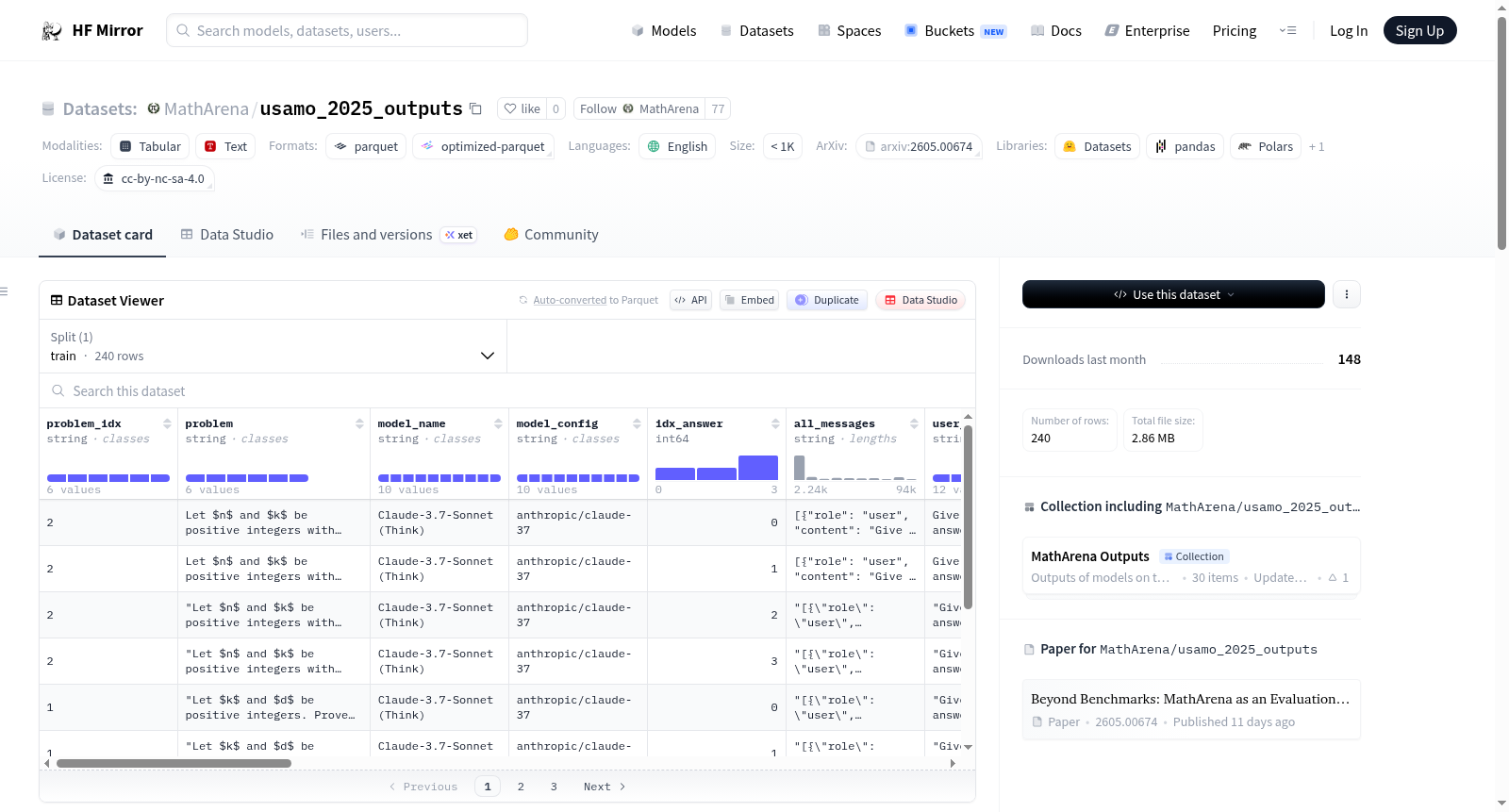Sort the idx_answer column
Viewport: 1509px width, 812px height.
point(775,423)
